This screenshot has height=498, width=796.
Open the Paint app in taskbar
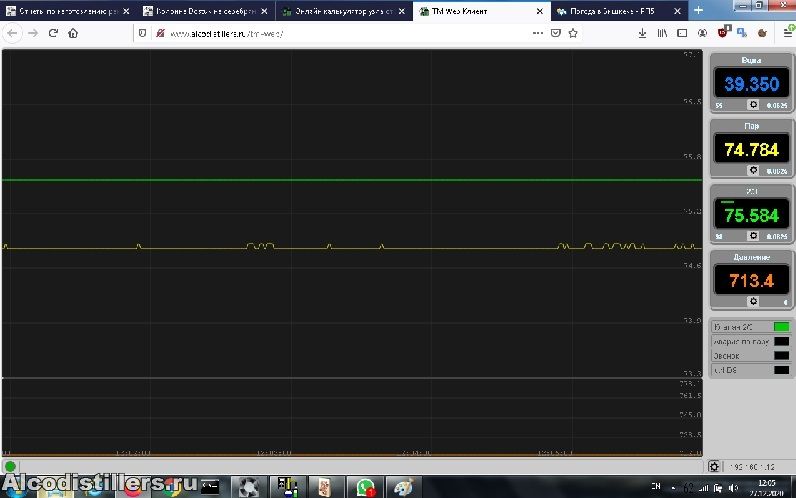pyautogui.click(x=403, y=487)
